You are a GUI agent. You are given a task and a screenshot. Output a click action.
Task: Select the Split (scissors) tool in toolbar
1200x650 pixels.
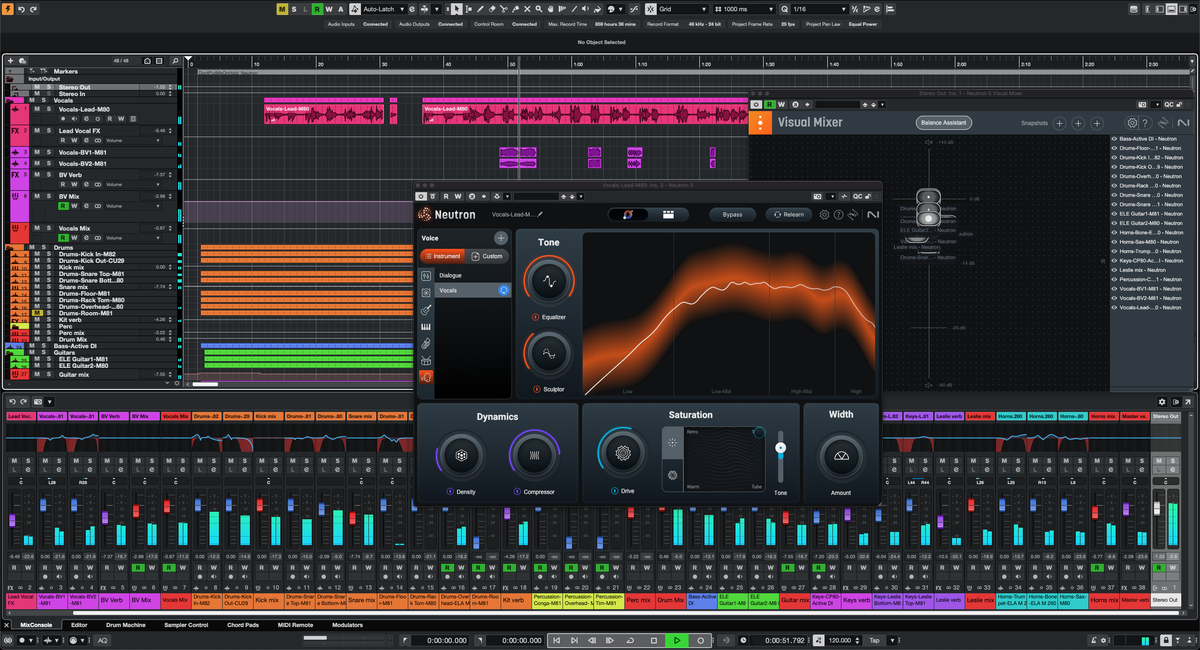pyautogui.click(x=503, y=9)
